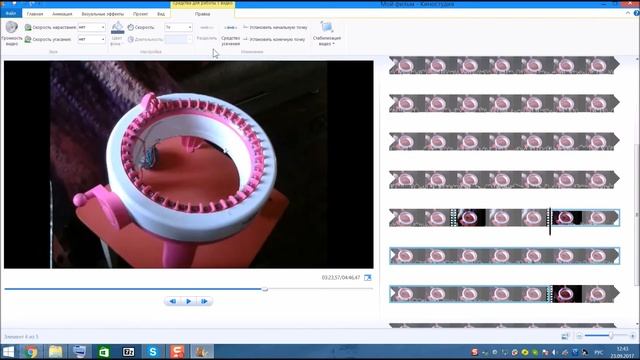Click the zoom out minus icon
Viewport: 640px width, 360px height.
tap(579, 336)
